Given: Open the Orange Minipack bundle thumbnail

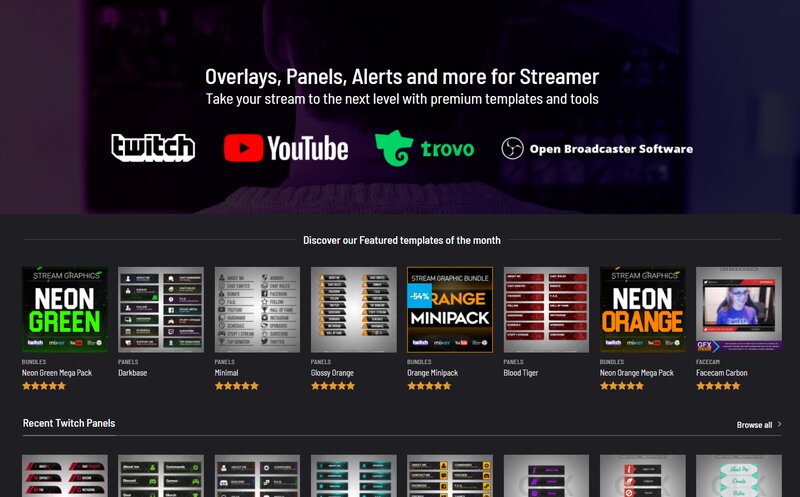Looking at the screenshot, I should pos(450,309).
